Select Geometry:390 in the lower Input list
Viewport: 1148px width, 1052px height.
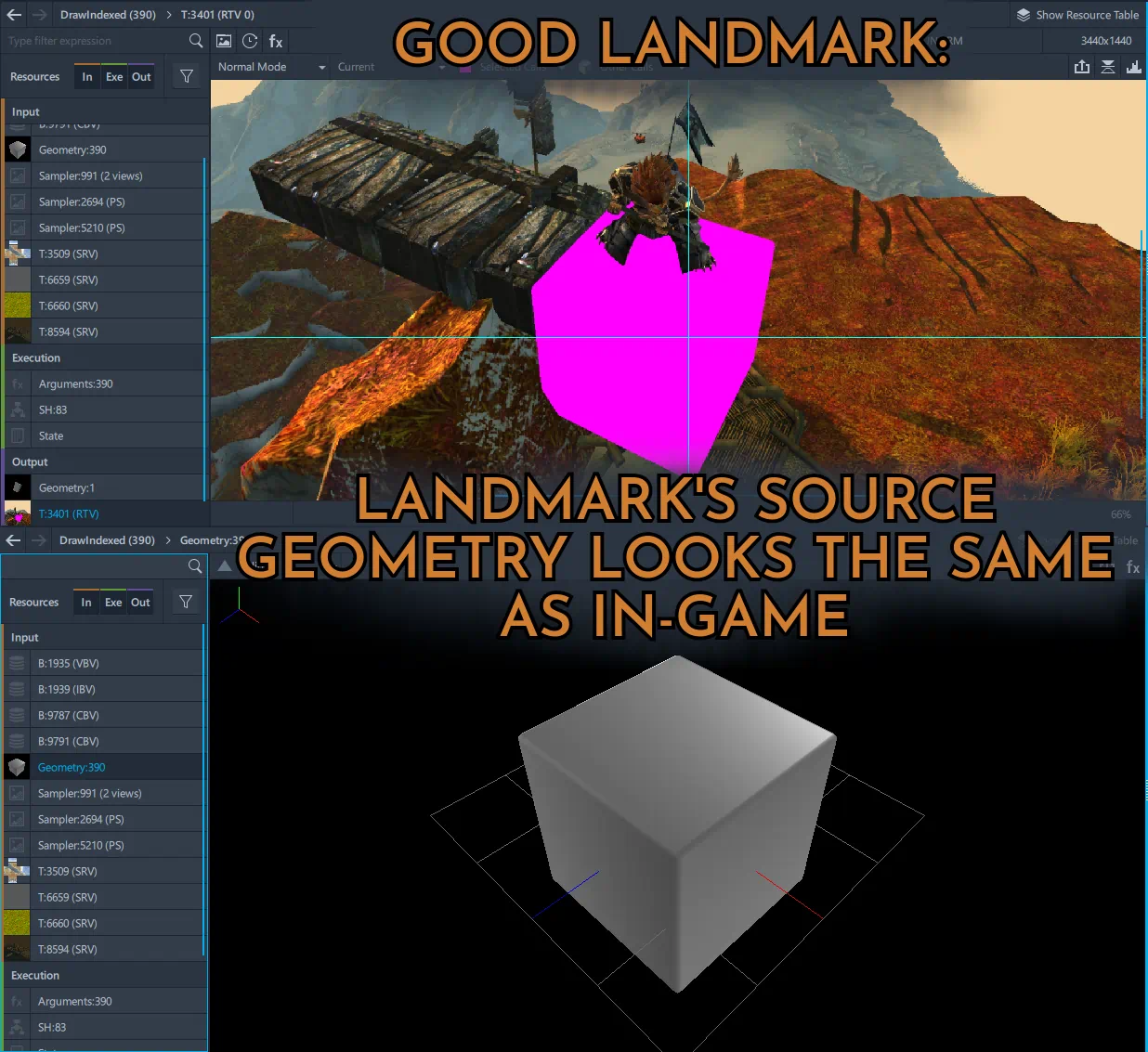click(x=72, y=768)
